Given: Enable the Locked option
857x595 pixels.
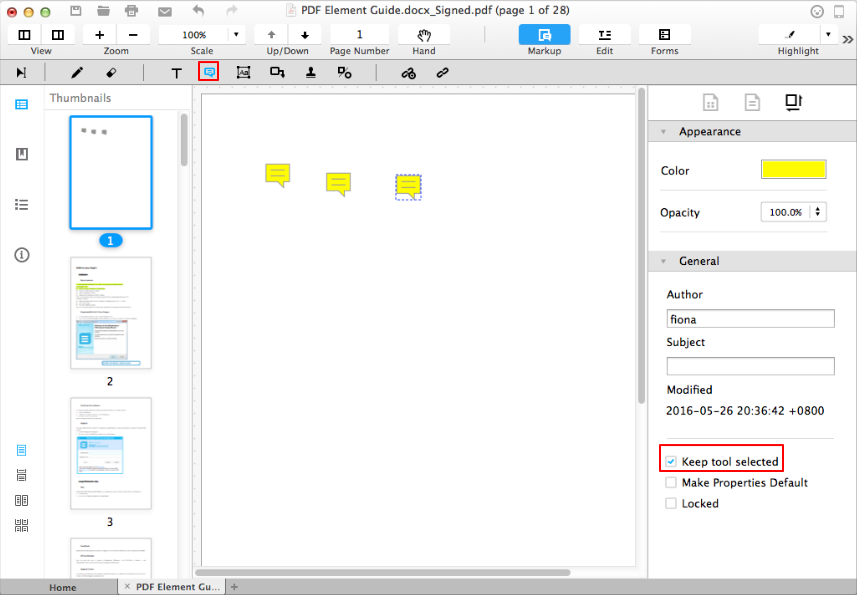Looking at the screenshot, I should click(670, 503).
